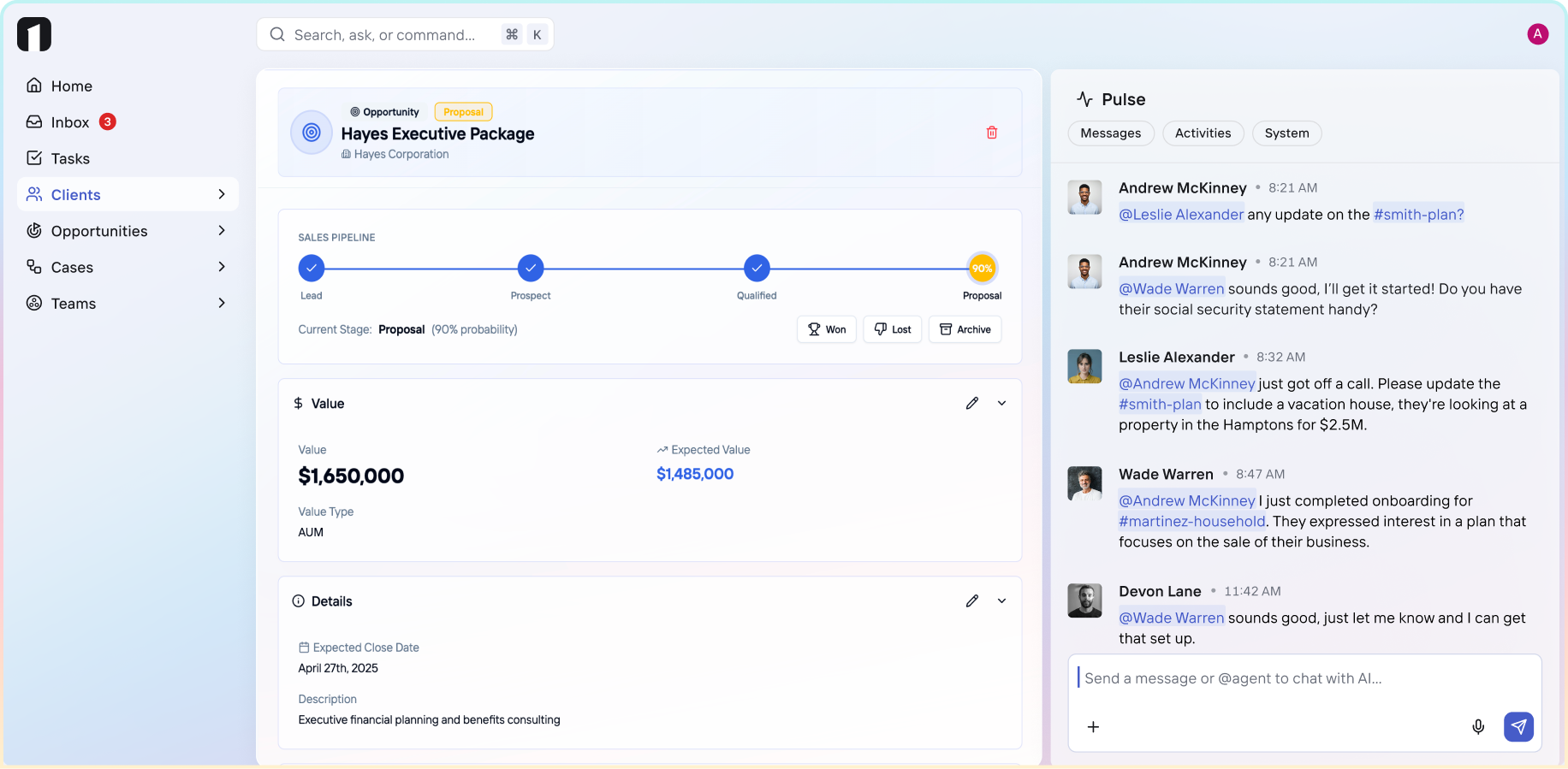
Task: Click the Pulse activity icon
Action: point(1084,99)
